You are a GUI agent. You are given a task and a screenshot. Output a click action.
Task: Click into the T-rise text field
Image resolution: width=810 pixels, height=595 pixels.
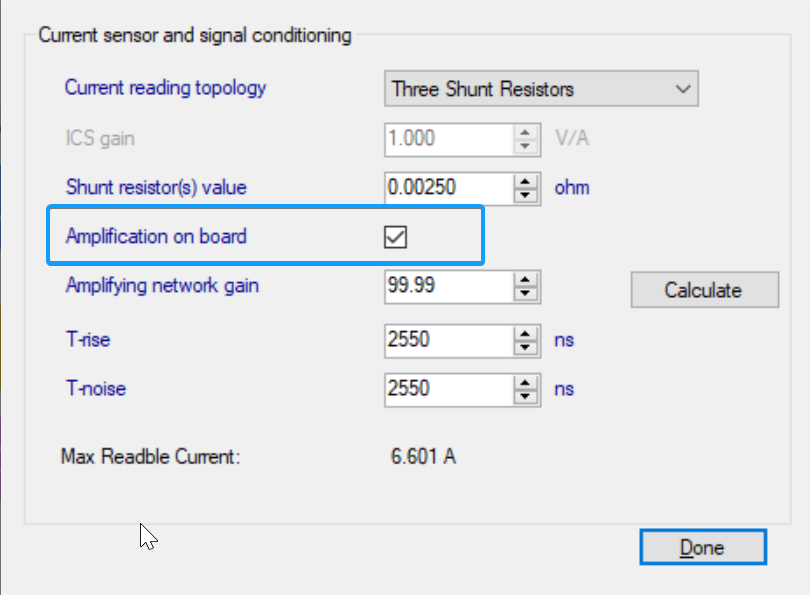(448, 340)
